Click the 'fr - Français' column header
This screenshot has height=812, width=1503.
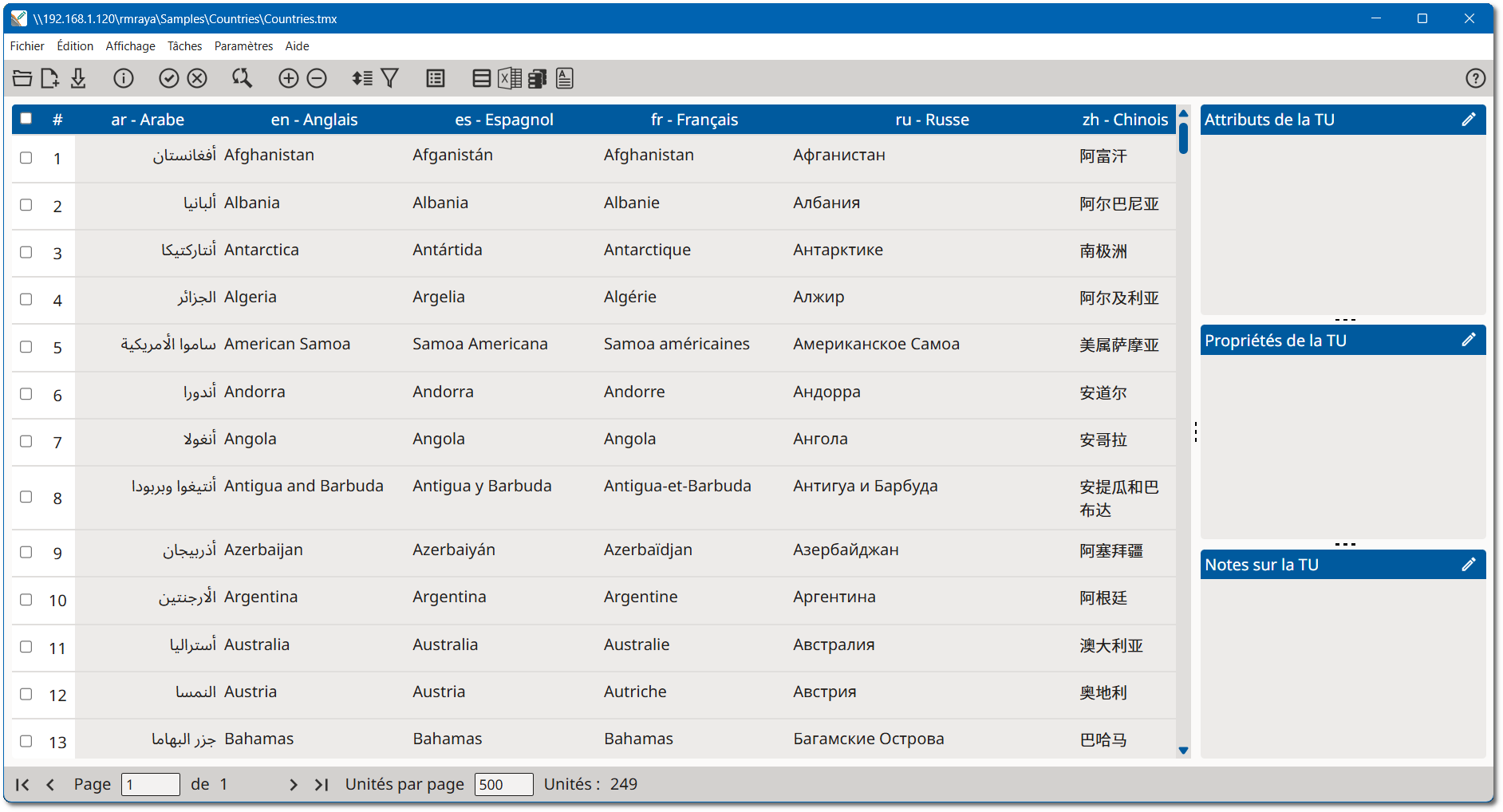pyautogui.click(x=694, y=120)
